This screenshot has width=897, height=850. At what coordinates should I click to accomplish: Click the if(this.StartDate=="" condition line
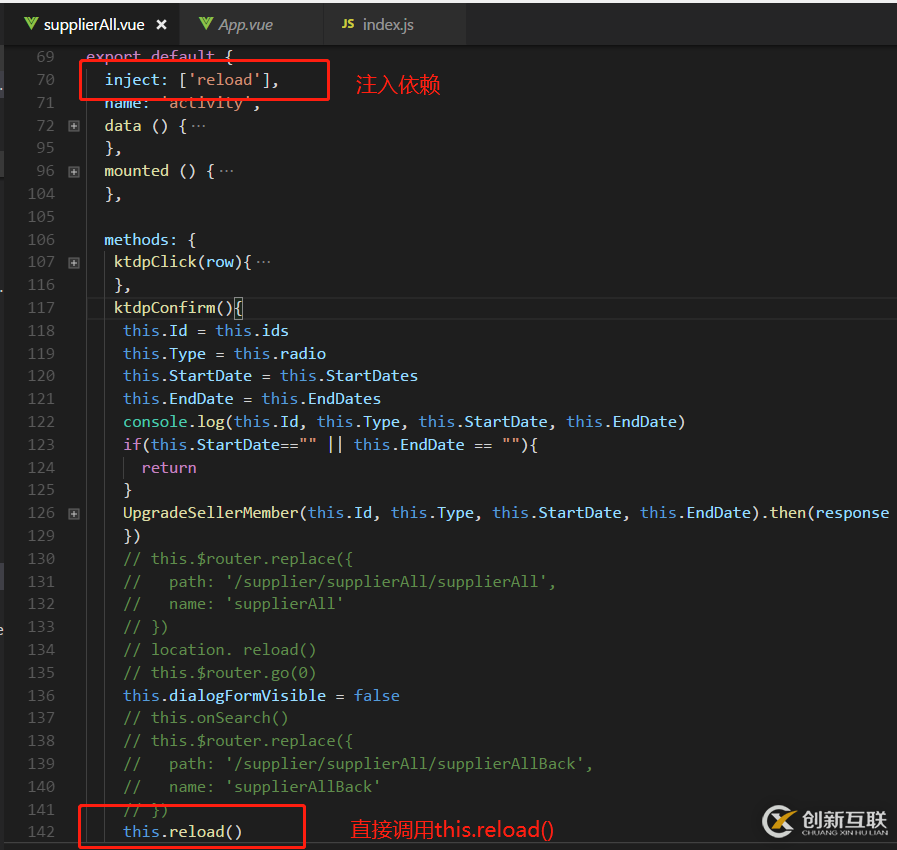331,445
